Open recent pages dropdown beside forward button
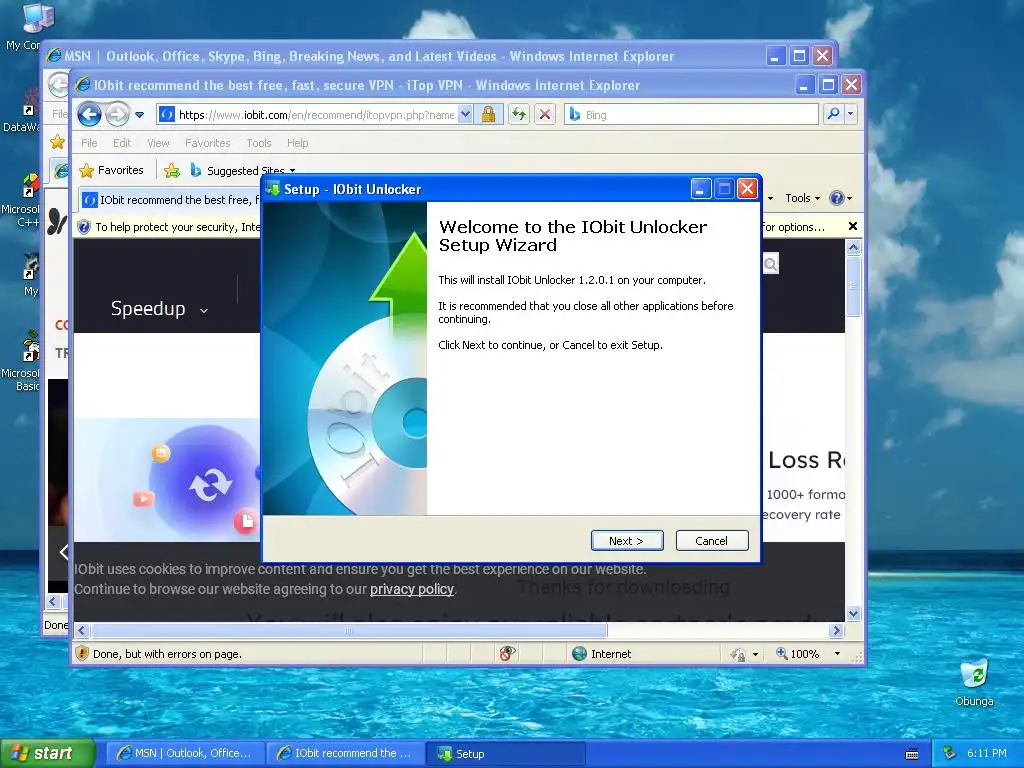 coord(140,115)
